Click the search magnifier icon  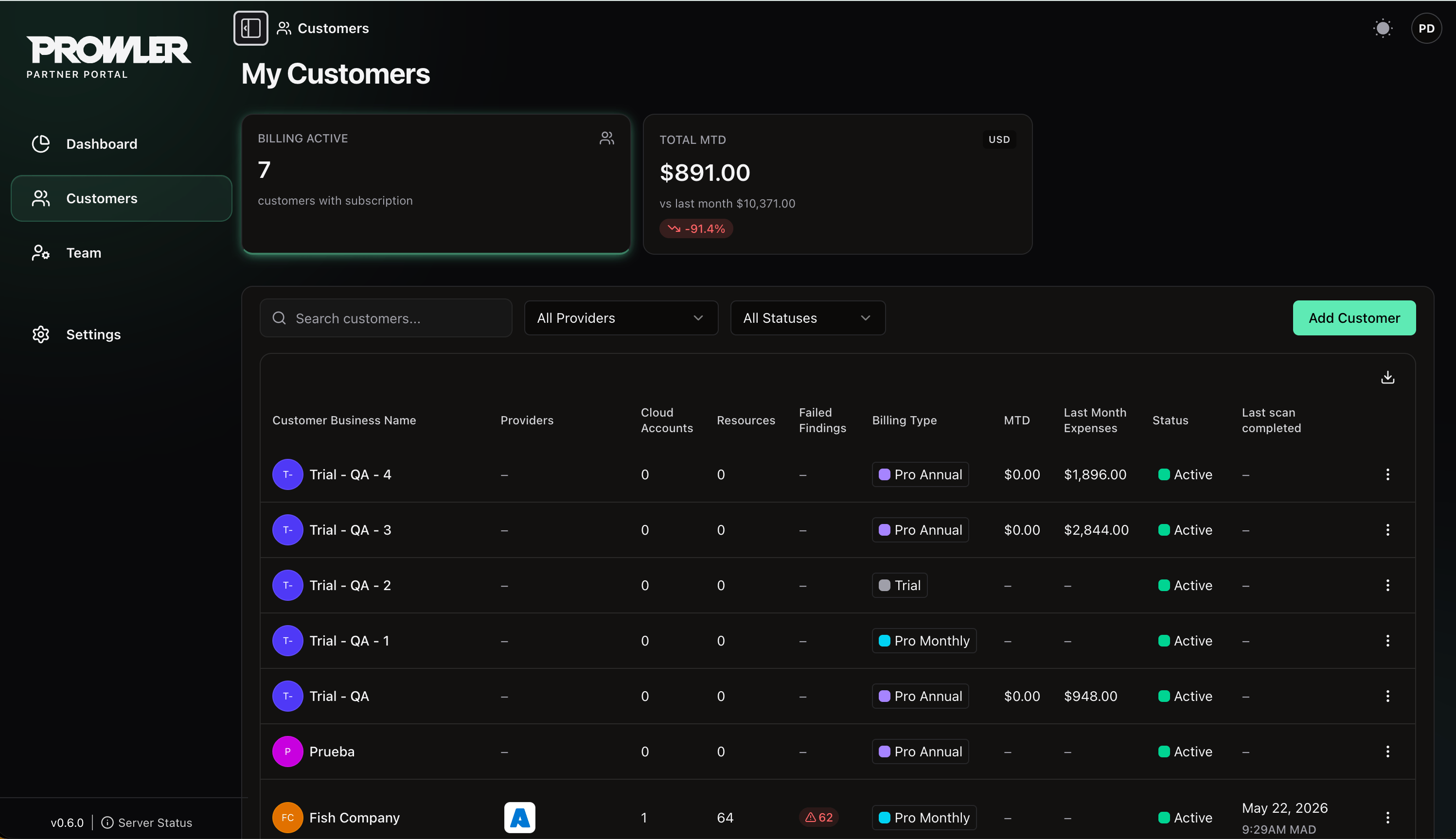tap(279, 318)
